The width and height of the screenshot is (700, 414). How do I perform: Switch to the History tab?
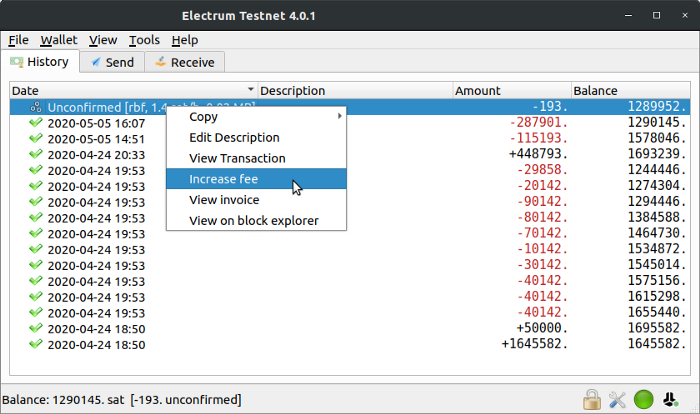point(40,62)
